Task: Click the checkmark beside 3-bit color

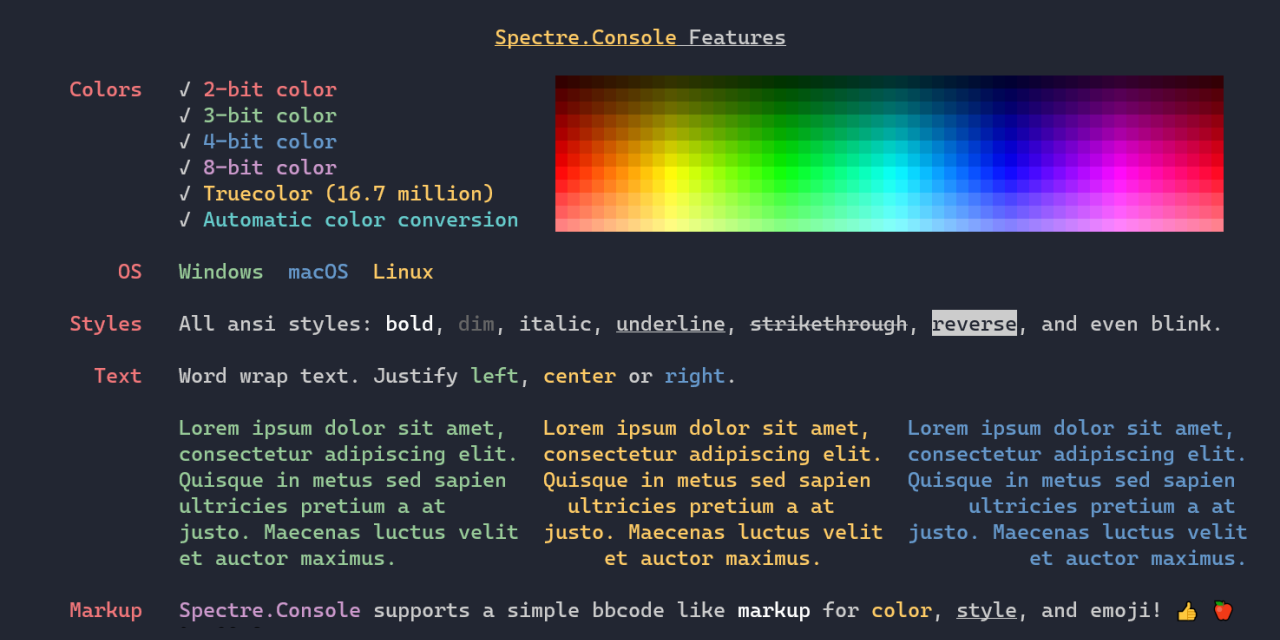Action: point(185,116)
